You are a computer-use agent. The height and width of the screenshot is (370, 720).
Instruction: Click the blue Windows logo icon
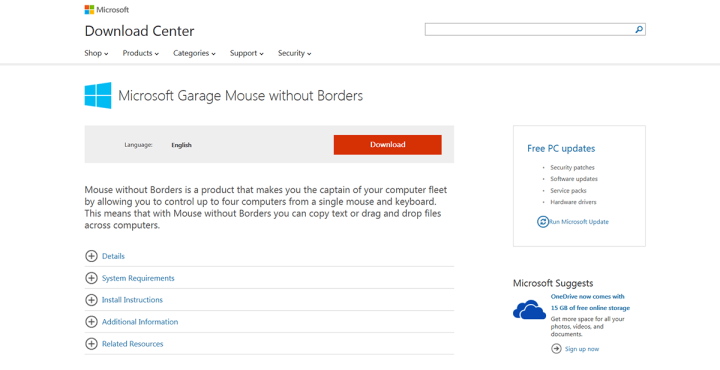coord(98,95)
